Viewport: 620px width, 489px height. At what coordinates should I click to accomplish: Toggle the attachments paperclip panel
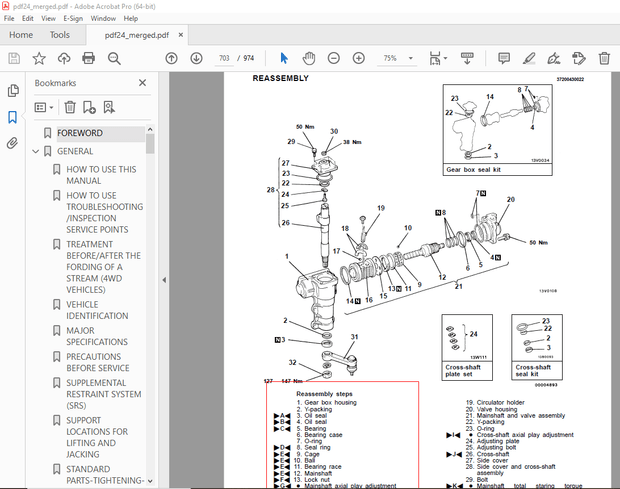pyautogui.click(x=13, y=143)
